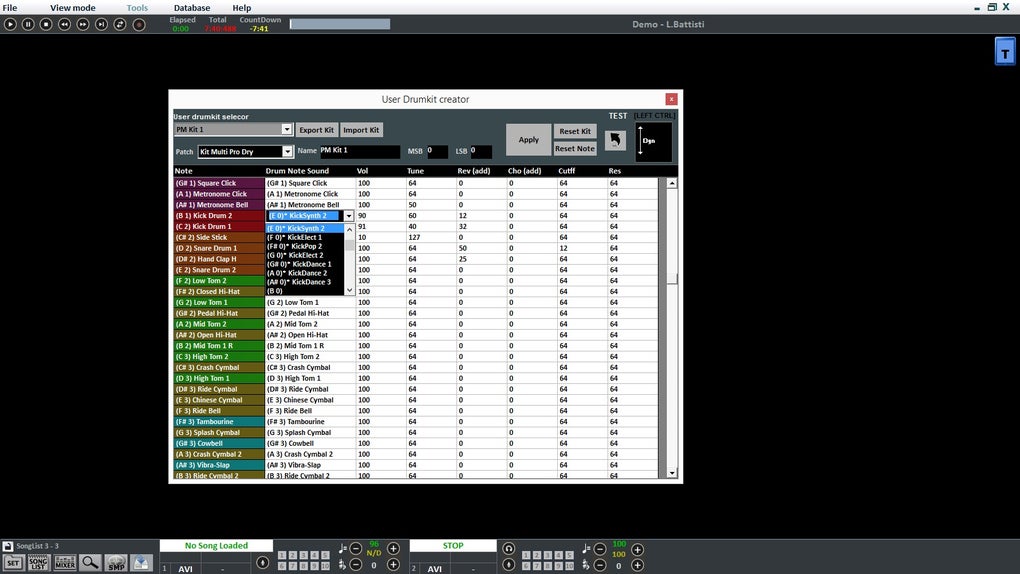Click the TEST hand pointer icon
This screenshot has width=1020, height=574.
[x=615, y=140]
